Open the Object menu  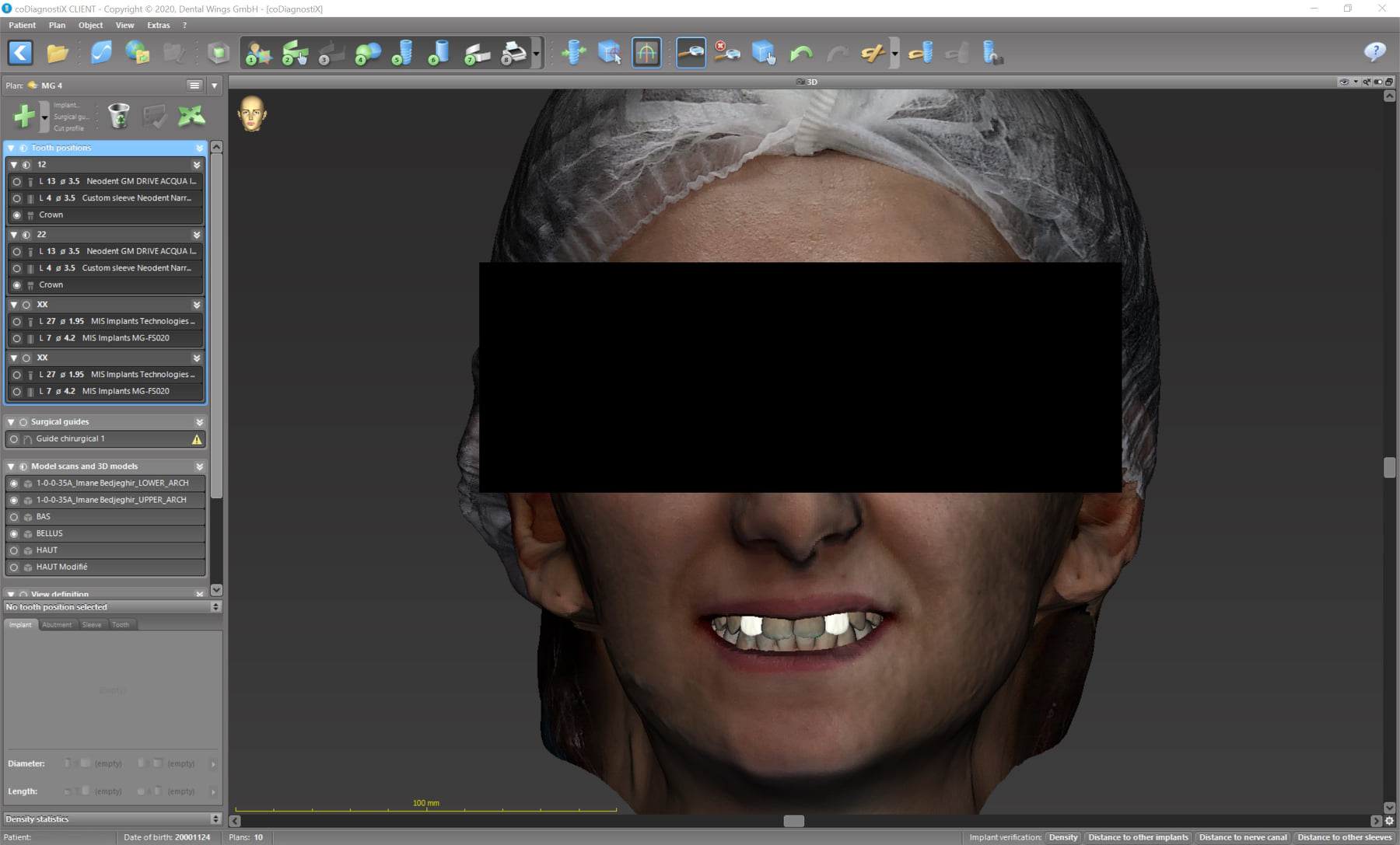tap(91, 25)
